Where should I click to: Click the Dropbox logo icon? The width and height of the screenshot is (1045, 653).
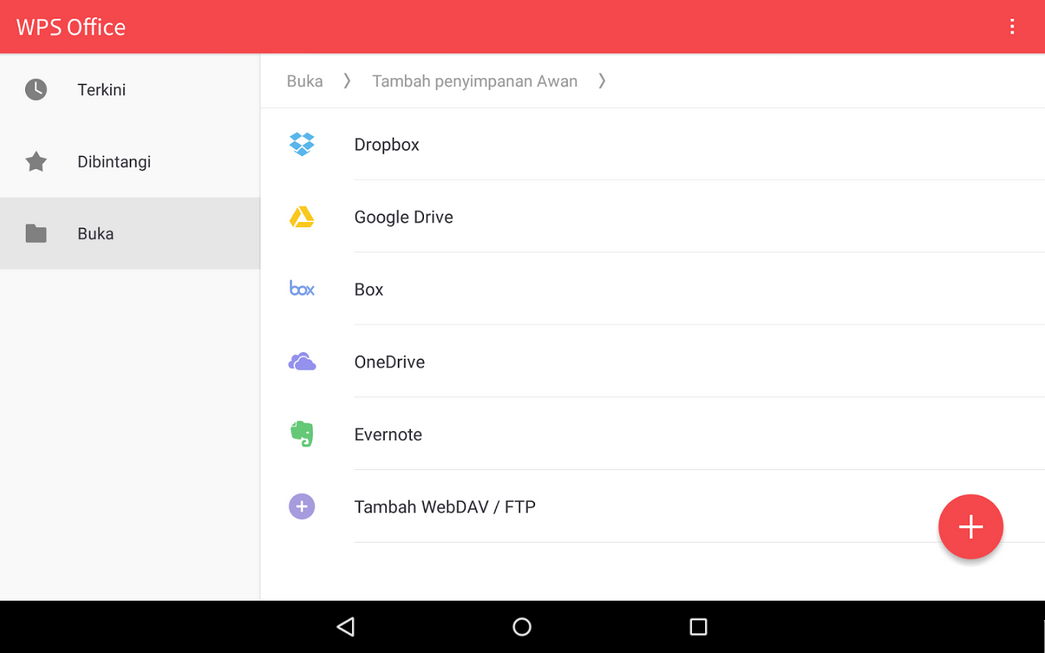pos(301,144)
